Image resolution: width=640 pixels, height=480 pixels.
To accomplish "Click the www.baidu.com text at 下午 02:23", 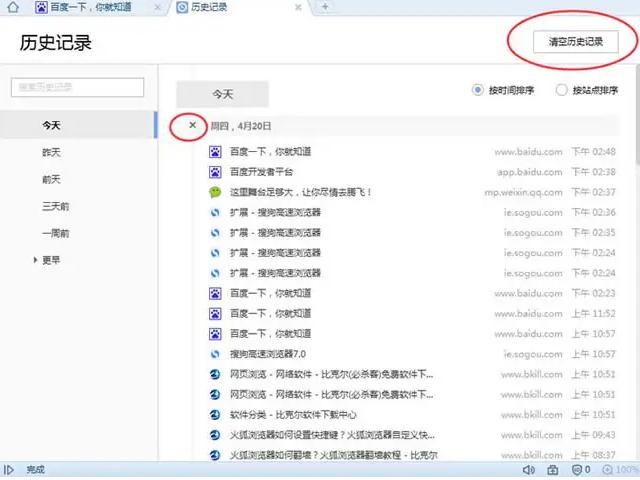I will [x=528, y=293].
